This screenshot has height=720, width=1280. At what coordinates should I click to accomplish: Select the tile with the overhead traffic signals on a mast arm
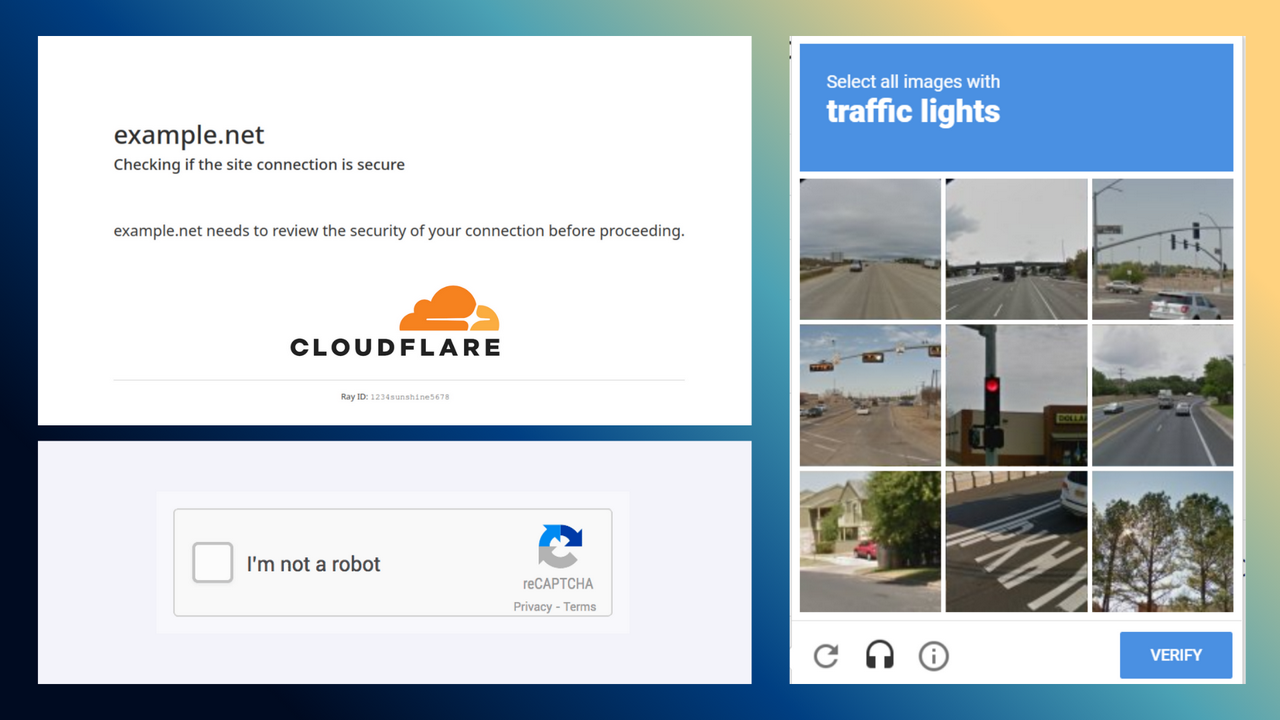870,395
